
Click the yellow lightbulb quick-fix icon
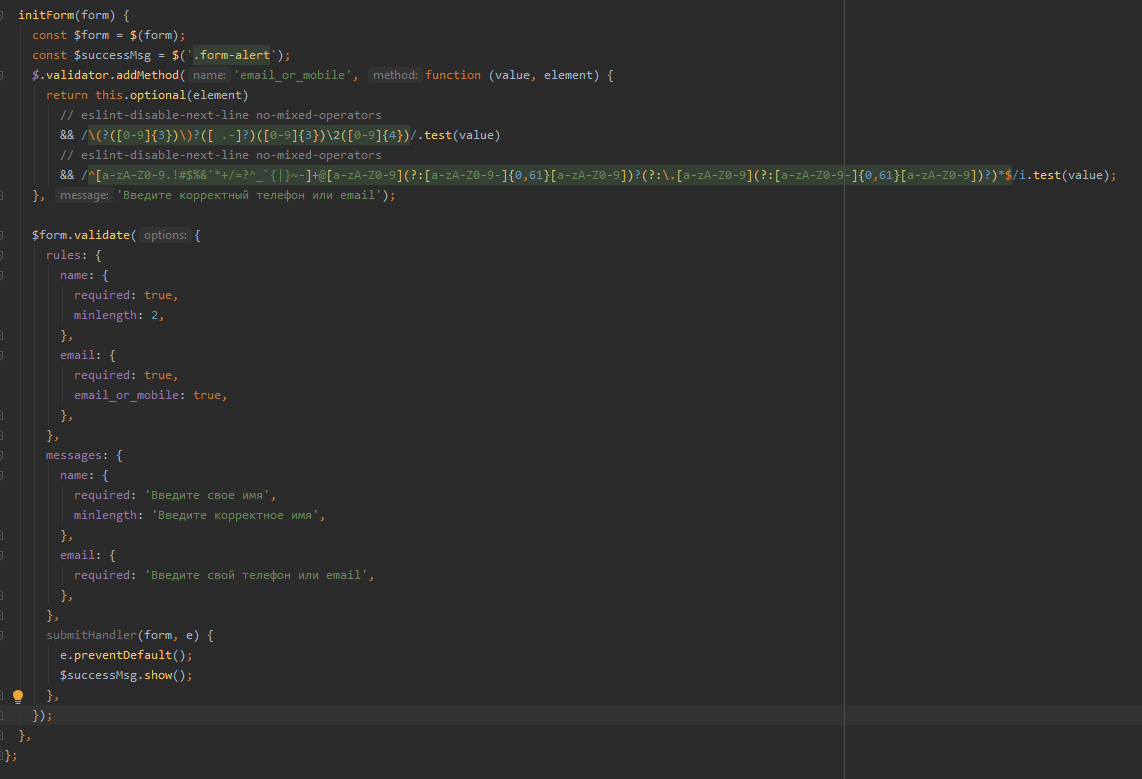(x=18, y=696)
